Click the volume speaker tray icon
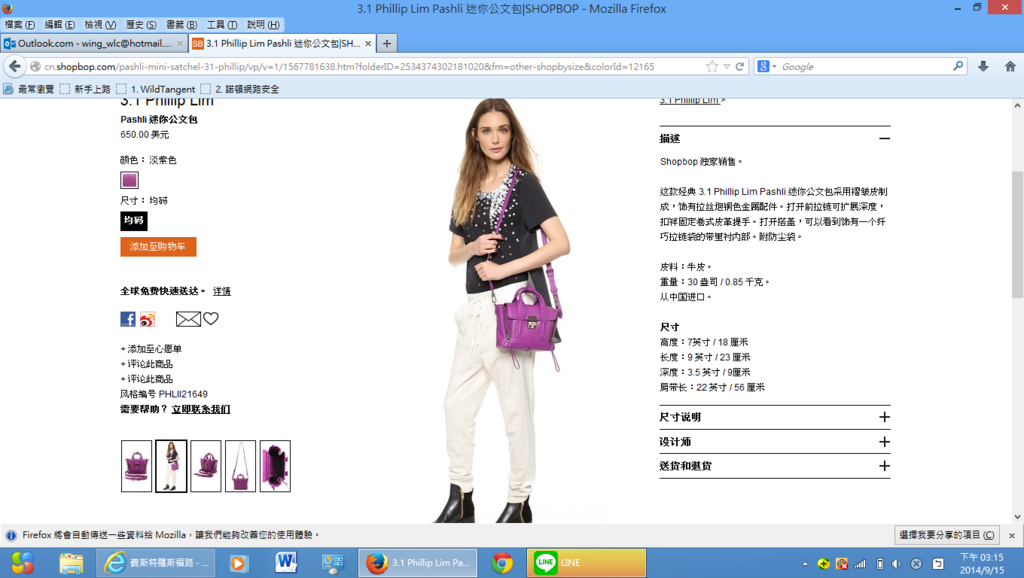The height and width of the screenshot is (578, 1024). (x=897, y=563)
